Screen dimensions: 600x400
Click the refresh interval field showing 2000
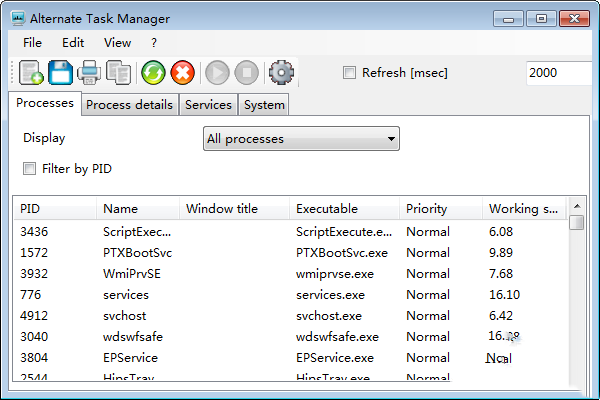tap(560, 72)
